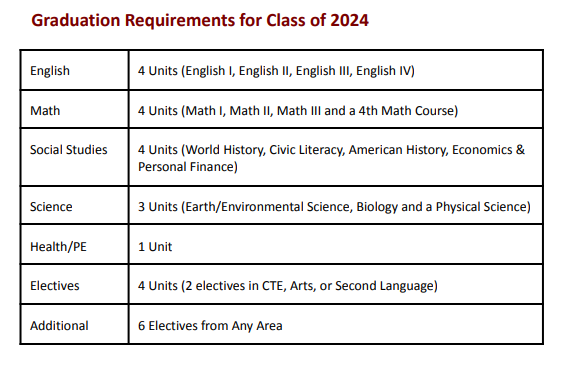Click the Second Language phrase
Image resolution: width=571 pixels, height=376 pixels.
click(x=384, y=286)
